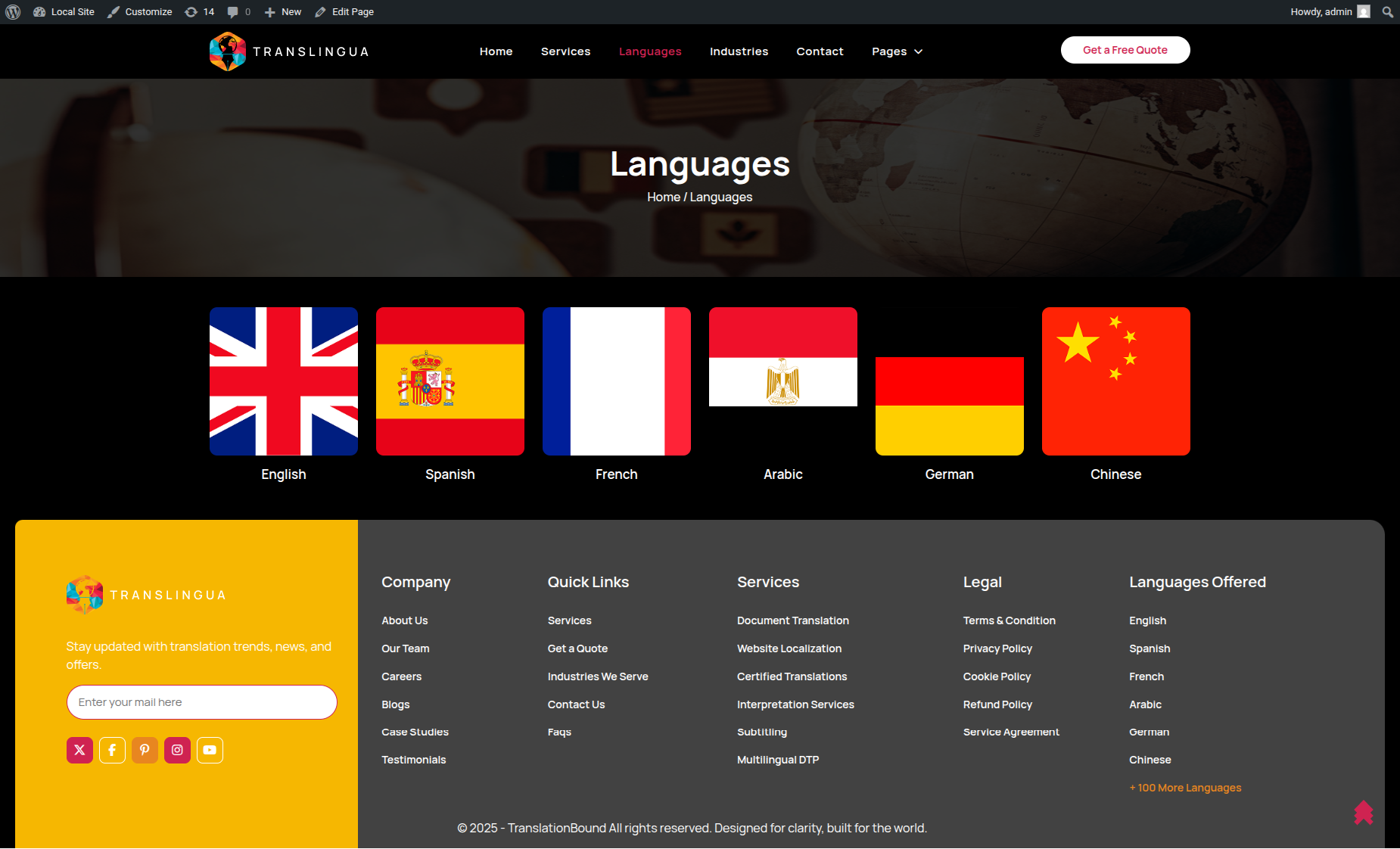Focus the Enter your mail here field
The image size is (1400, 849).
(201, 702)
